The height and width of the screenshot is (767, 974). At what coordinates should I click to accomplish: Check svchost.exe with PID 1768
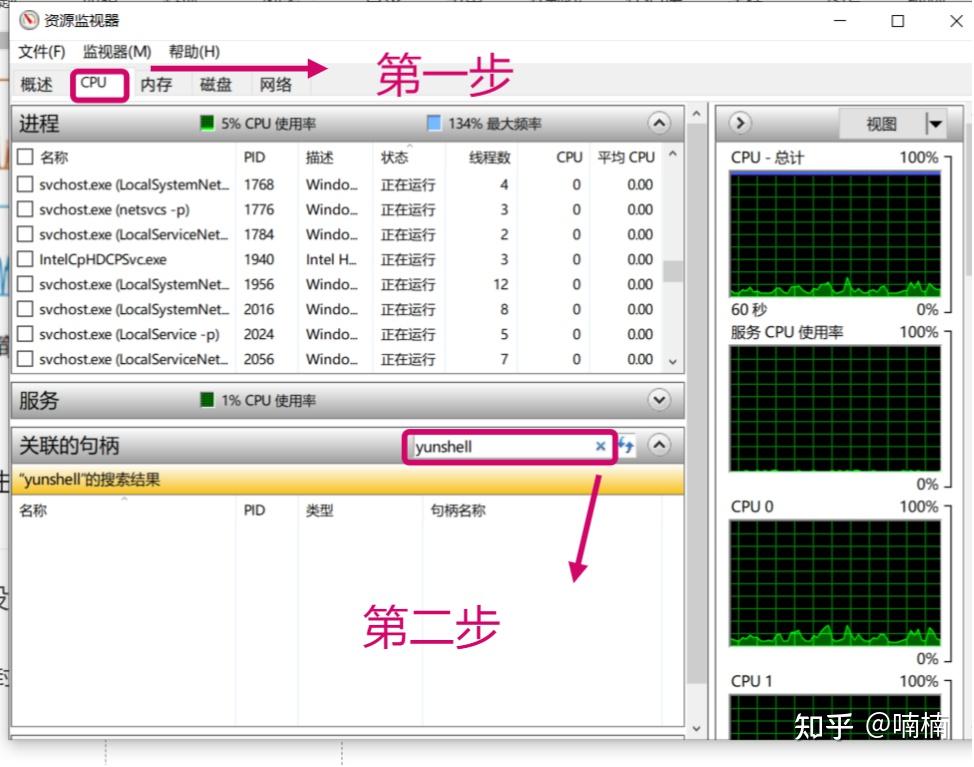(25, 184)
